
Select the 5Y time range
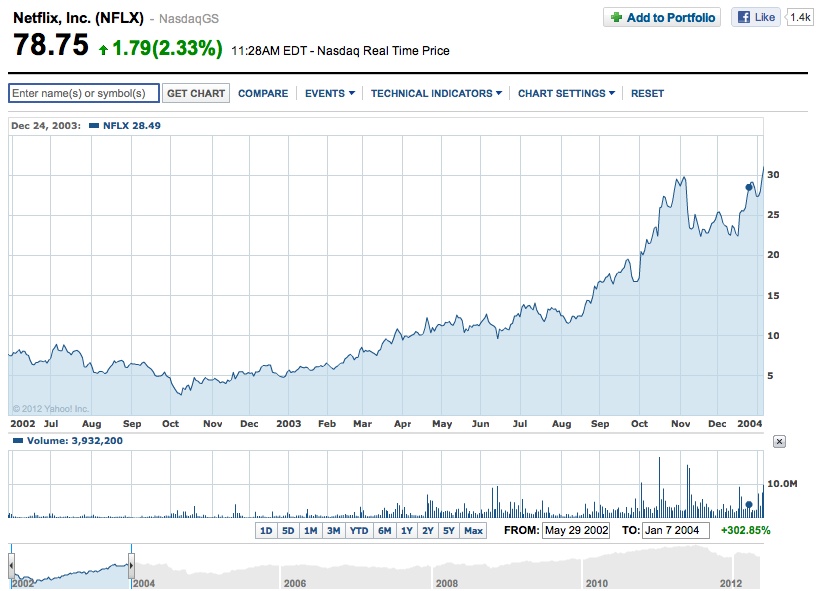[449, 531]
